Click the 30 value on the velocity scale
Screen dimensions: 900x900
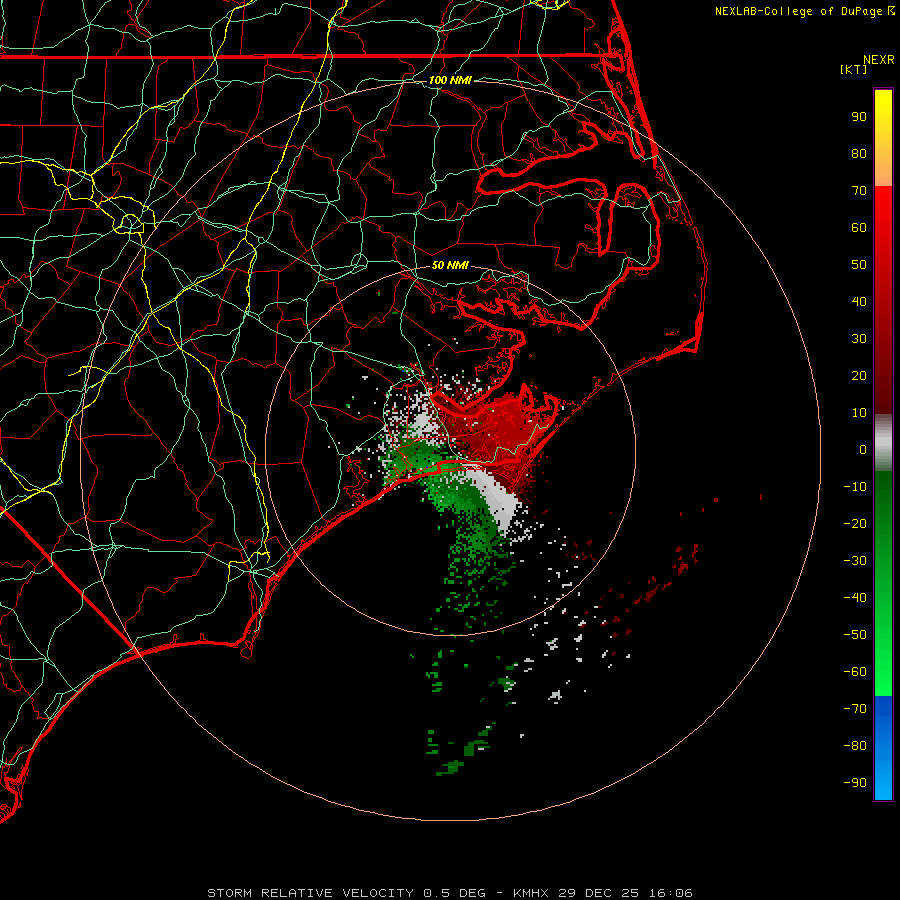tap(859, 339)
